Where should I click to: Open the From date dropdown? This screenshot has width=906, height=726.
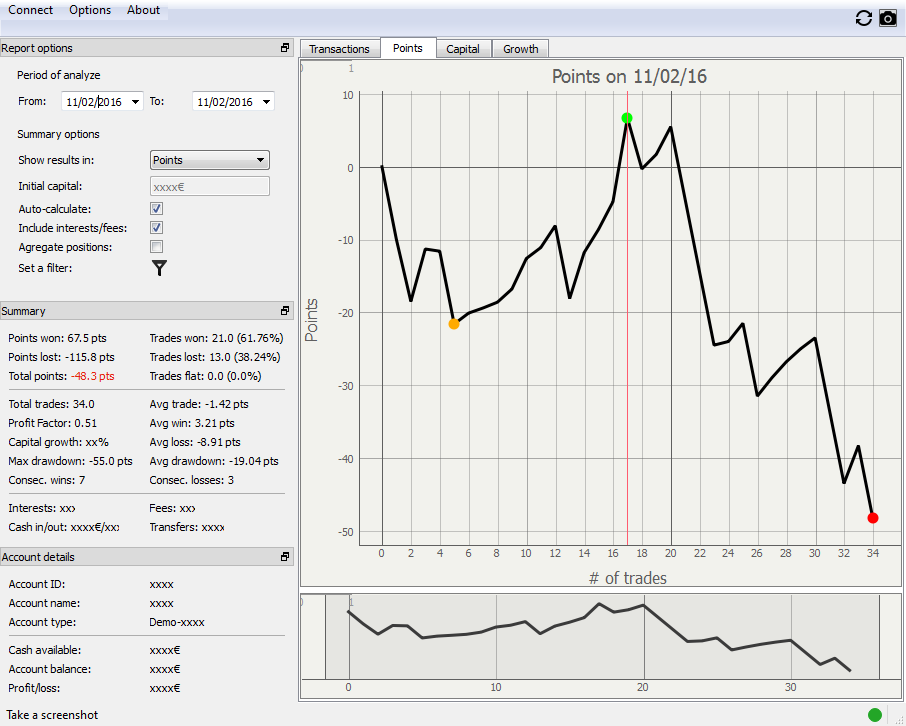135,102
